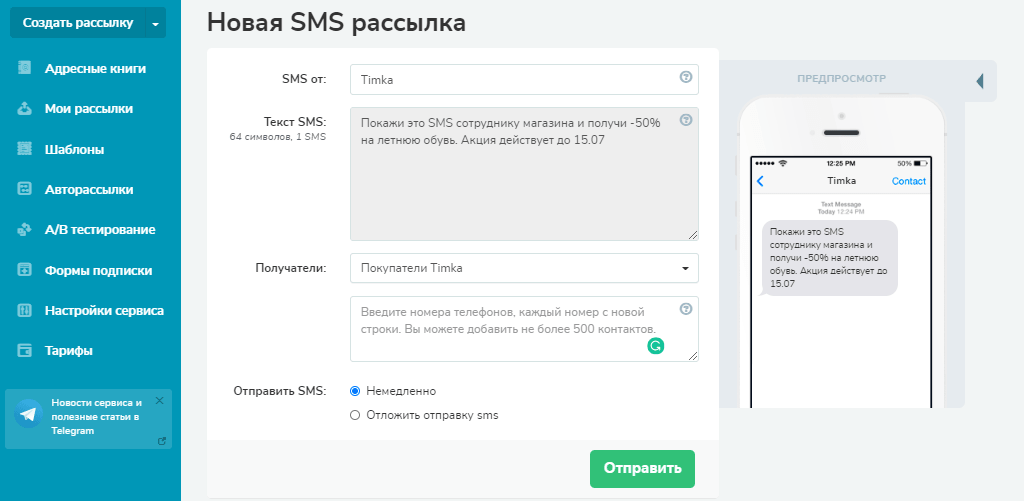Open 'Мои рассылки' menu item

[x=88, y=109]
